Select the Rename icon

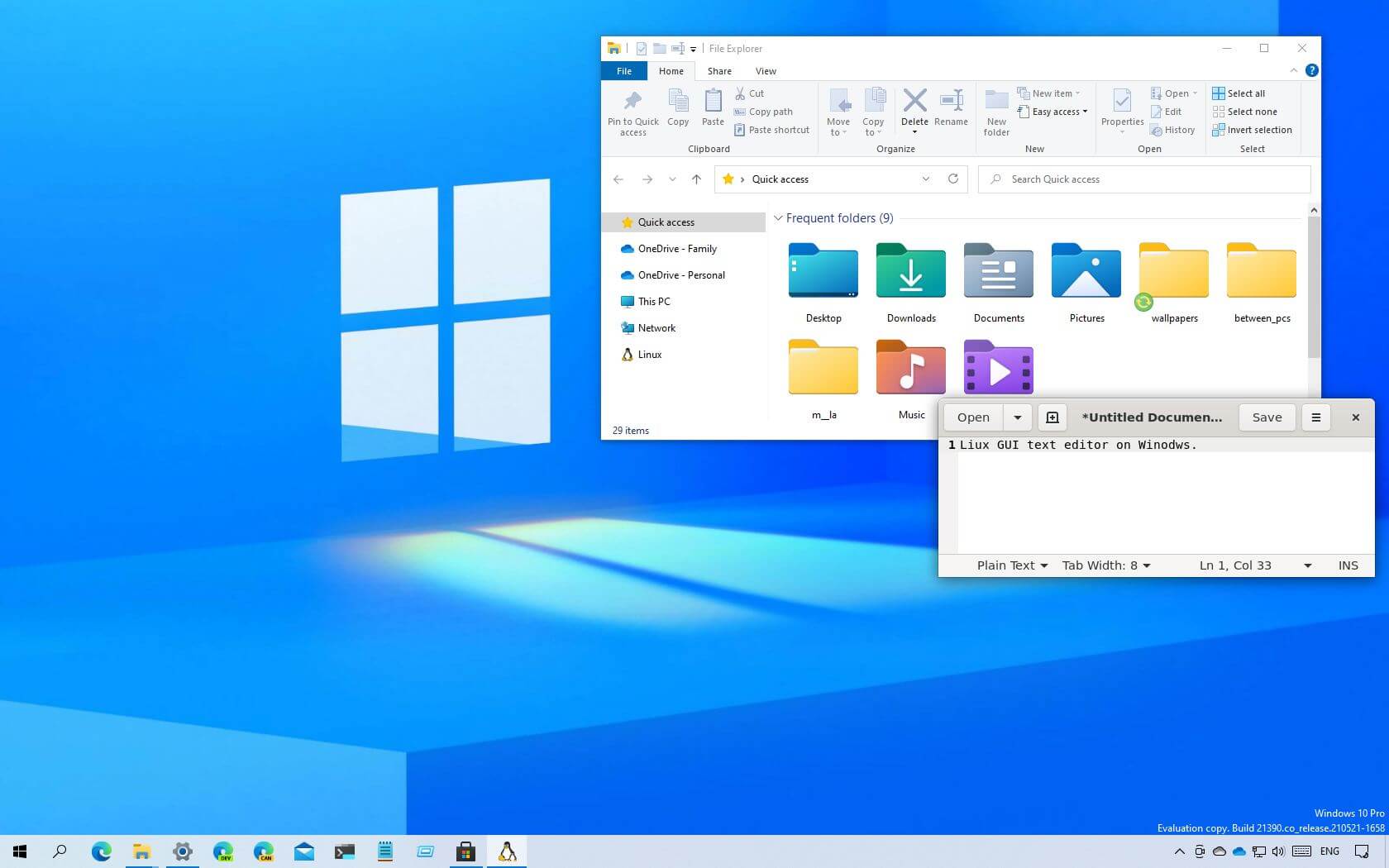pyautogui.click(x=951, y=110)
